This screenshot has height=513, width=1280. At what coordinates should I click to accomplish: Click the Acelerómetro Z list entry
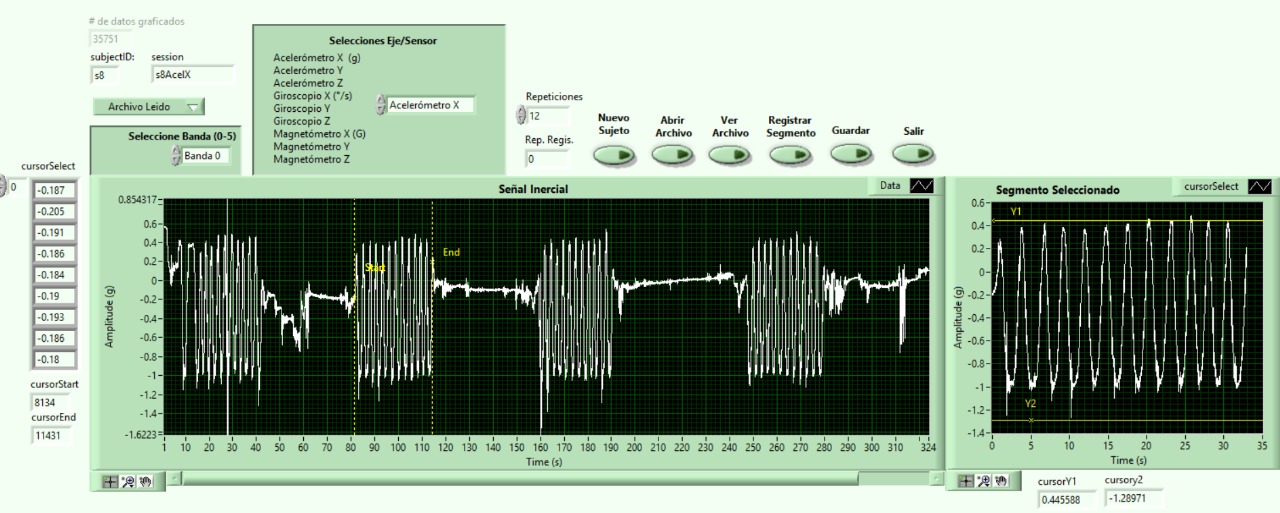point(308,84)
